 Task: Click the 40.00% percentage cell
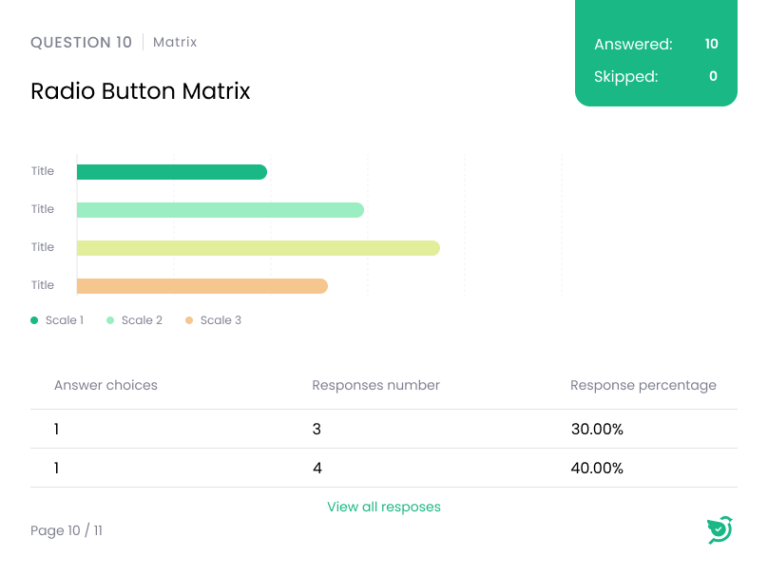(596, 468)
